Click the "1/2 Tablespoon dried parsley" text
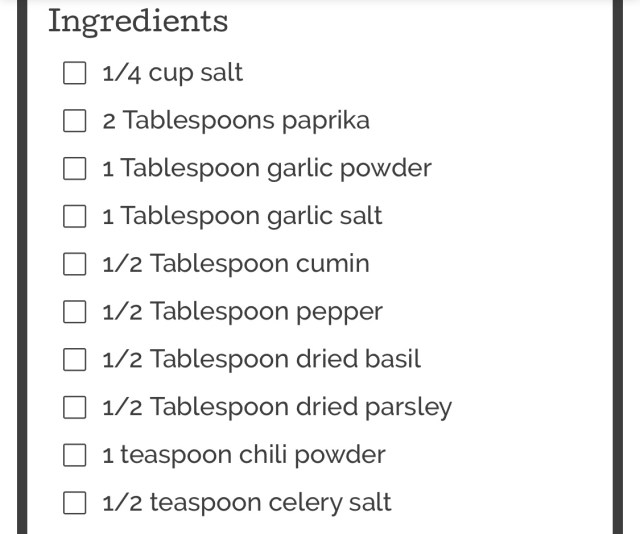 pos(277,407)
